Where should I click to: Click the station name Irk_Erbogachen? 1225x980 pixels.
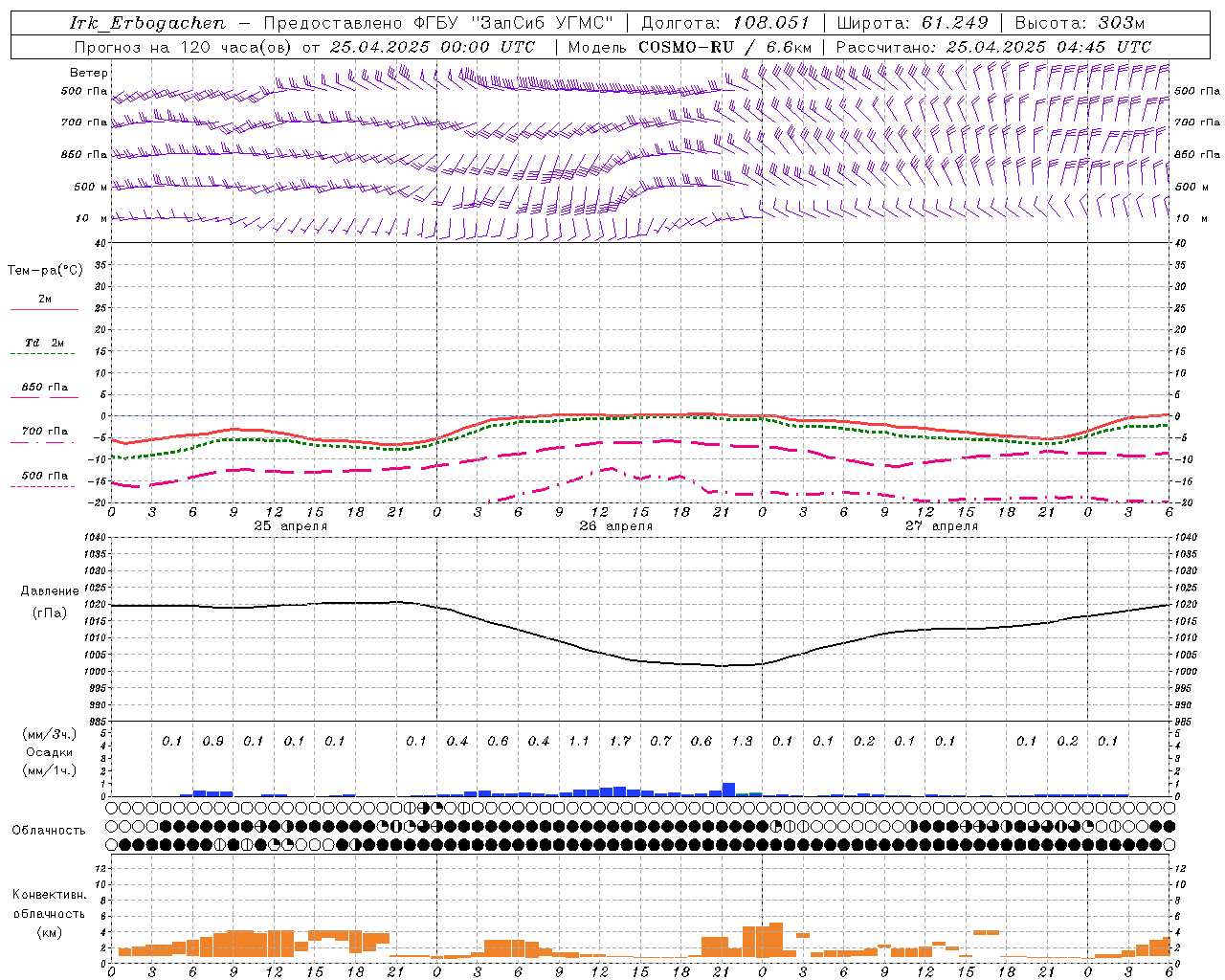[147, 23]
